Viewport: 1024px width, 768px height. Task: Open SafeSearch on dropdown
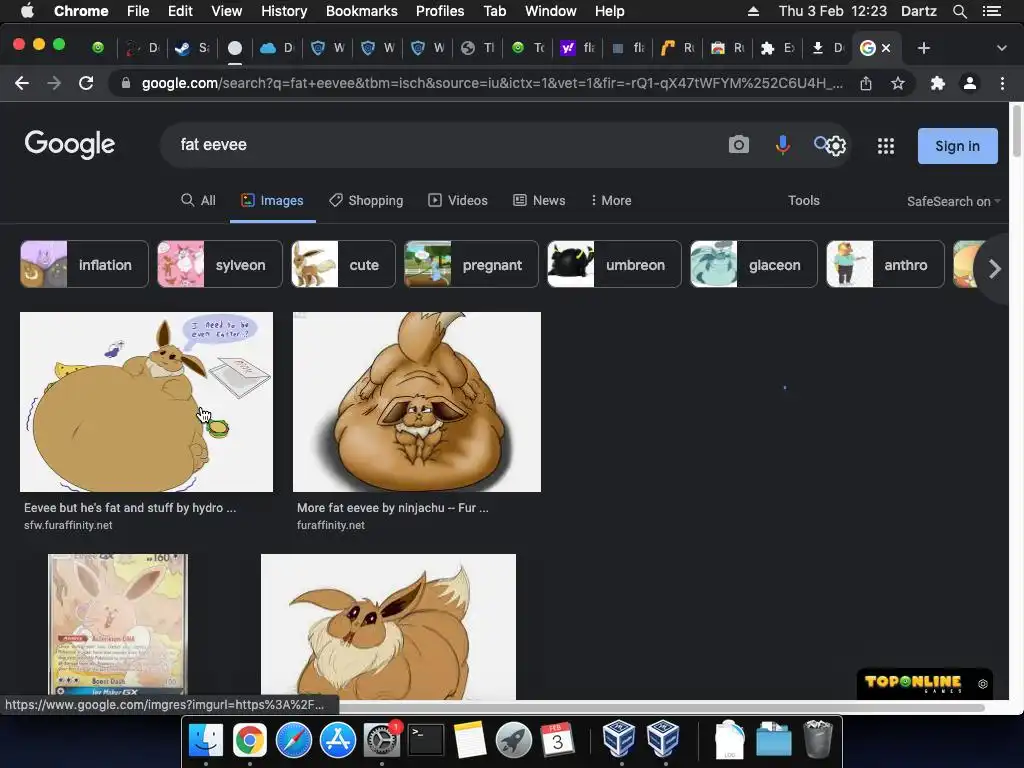pyautogui.click(x=953, y=201)
